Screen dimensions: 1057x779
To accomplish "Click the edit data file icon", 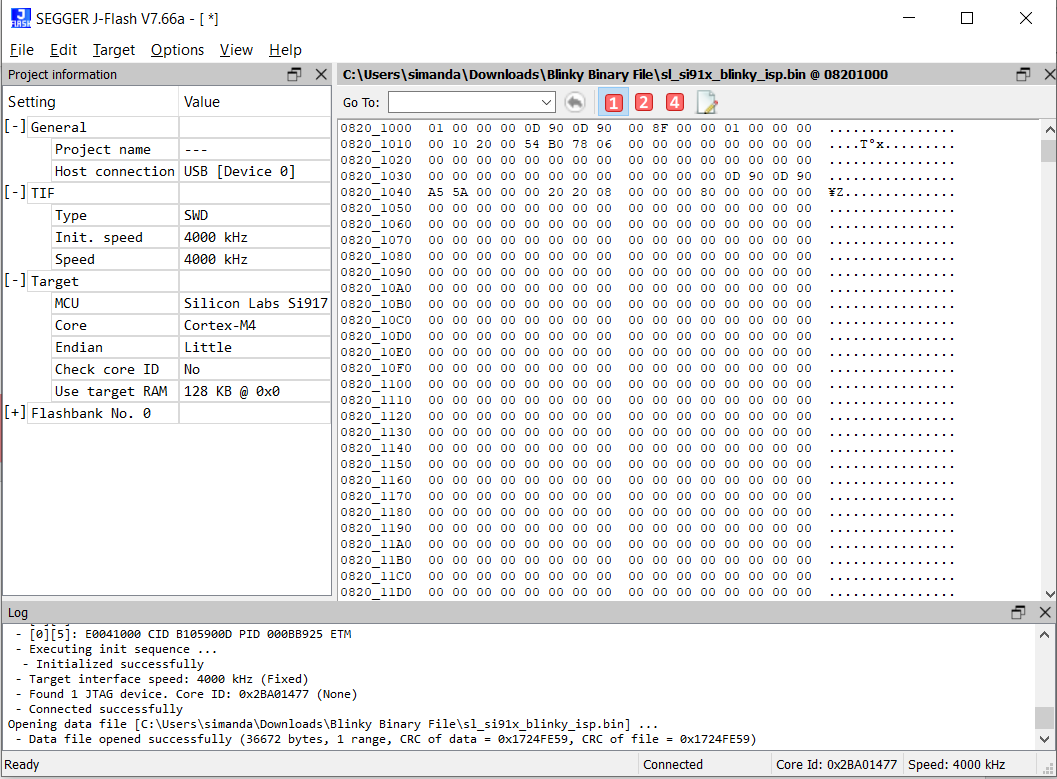I will [x=706, y=102].
